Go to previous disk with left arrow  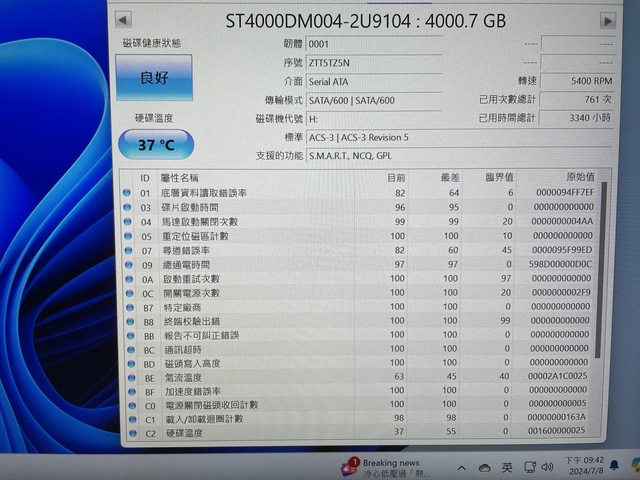(122, 19)
